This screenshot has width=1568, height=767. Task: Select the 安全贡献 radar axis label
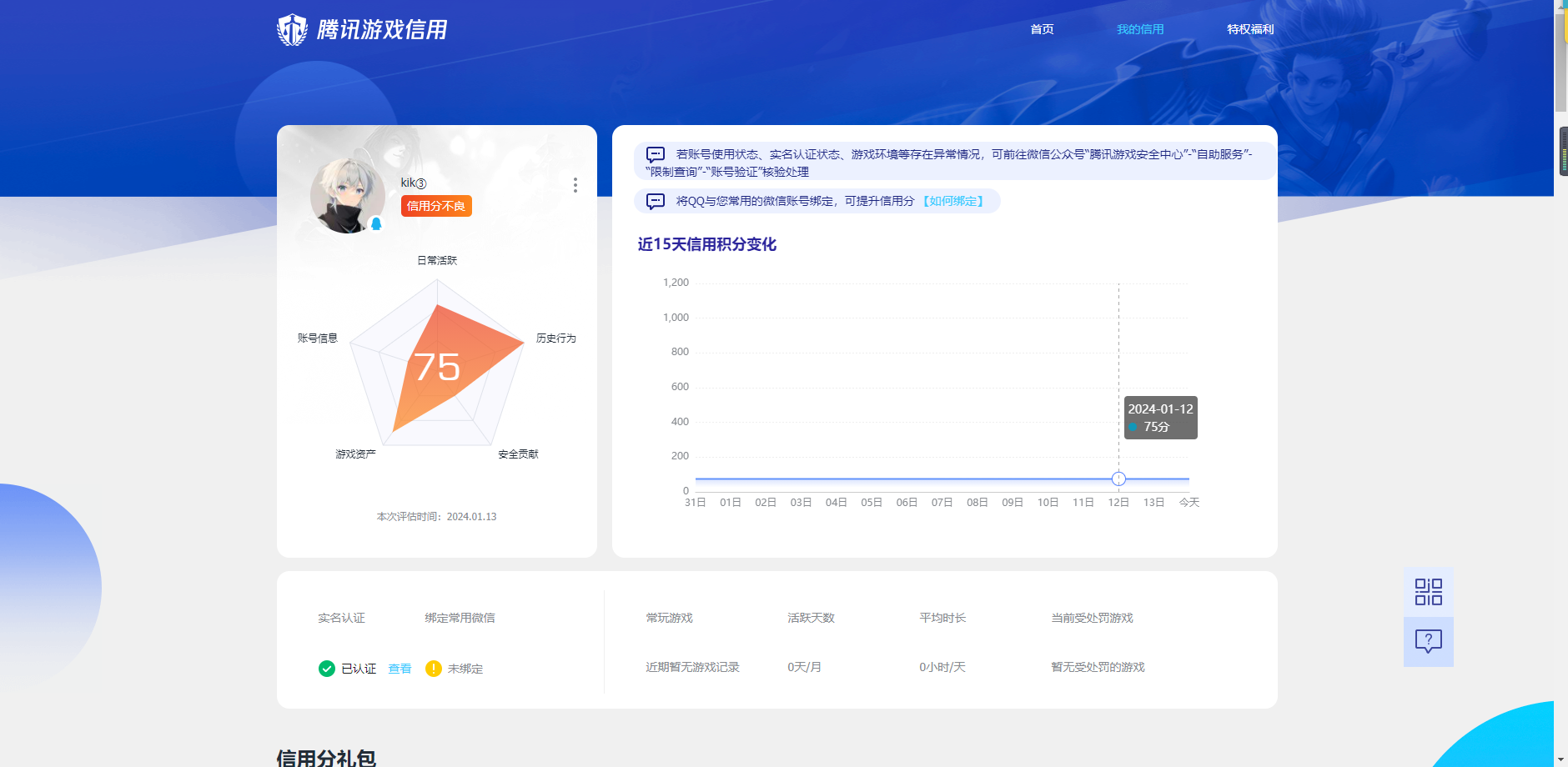click(x=518, y=454)
